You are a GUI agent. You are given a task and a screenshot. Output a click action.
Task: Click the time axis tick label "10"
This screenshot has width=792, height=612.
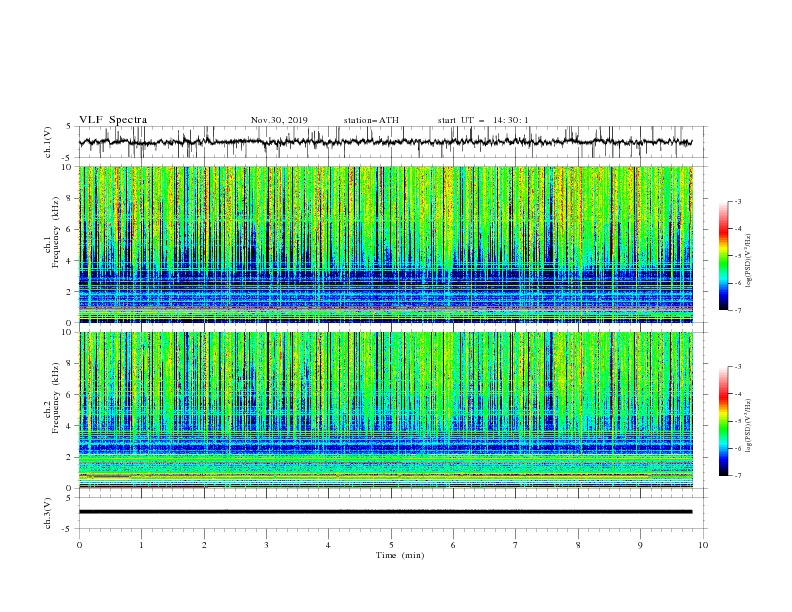(x=703, y=545)
